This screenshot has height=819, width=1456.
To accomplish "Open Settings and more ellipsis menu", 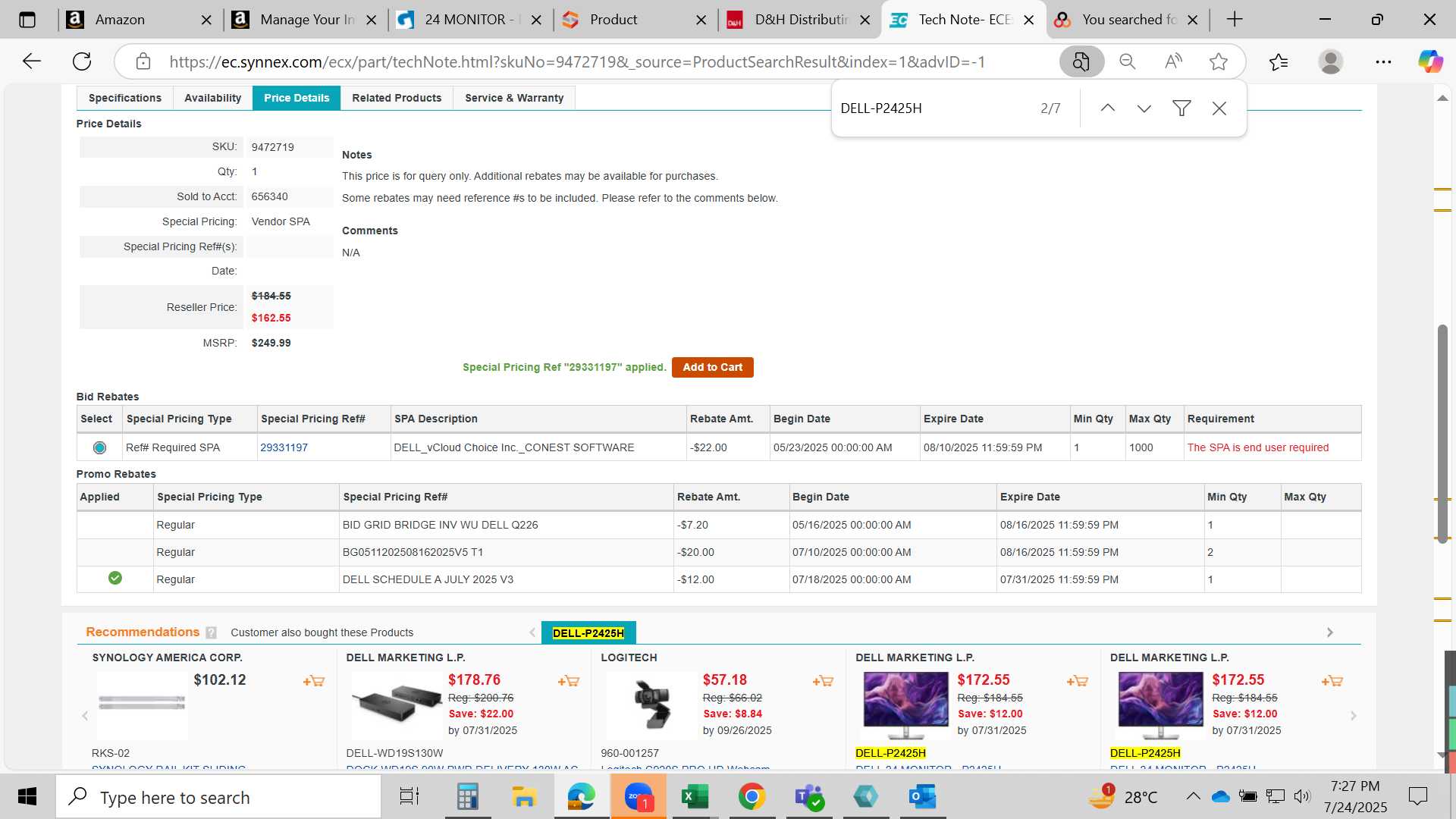I will 1383,61.
